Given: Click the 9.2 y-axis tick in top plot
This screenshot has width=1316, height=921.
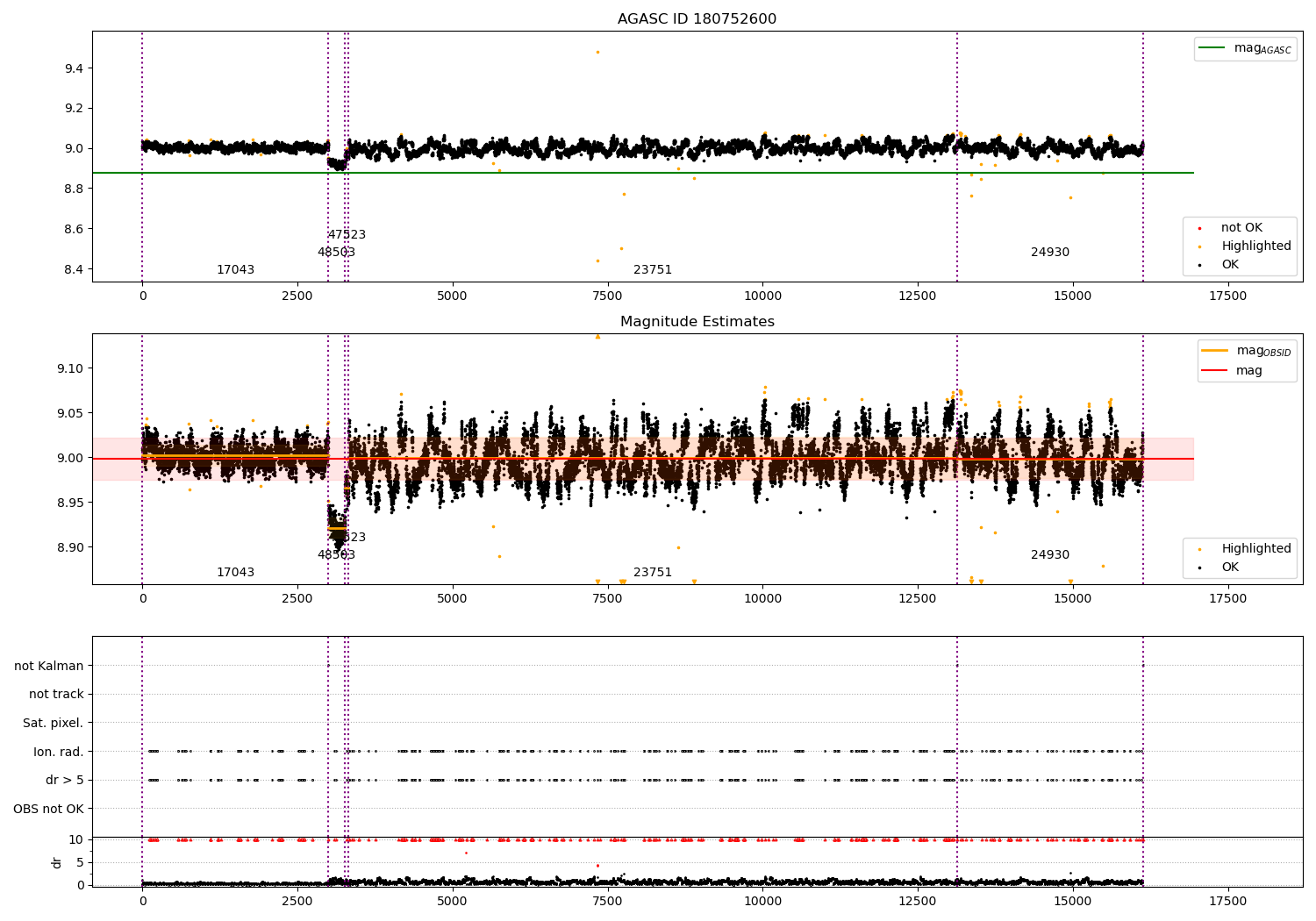Looking at the screenshot, I should tap(73, 109).
